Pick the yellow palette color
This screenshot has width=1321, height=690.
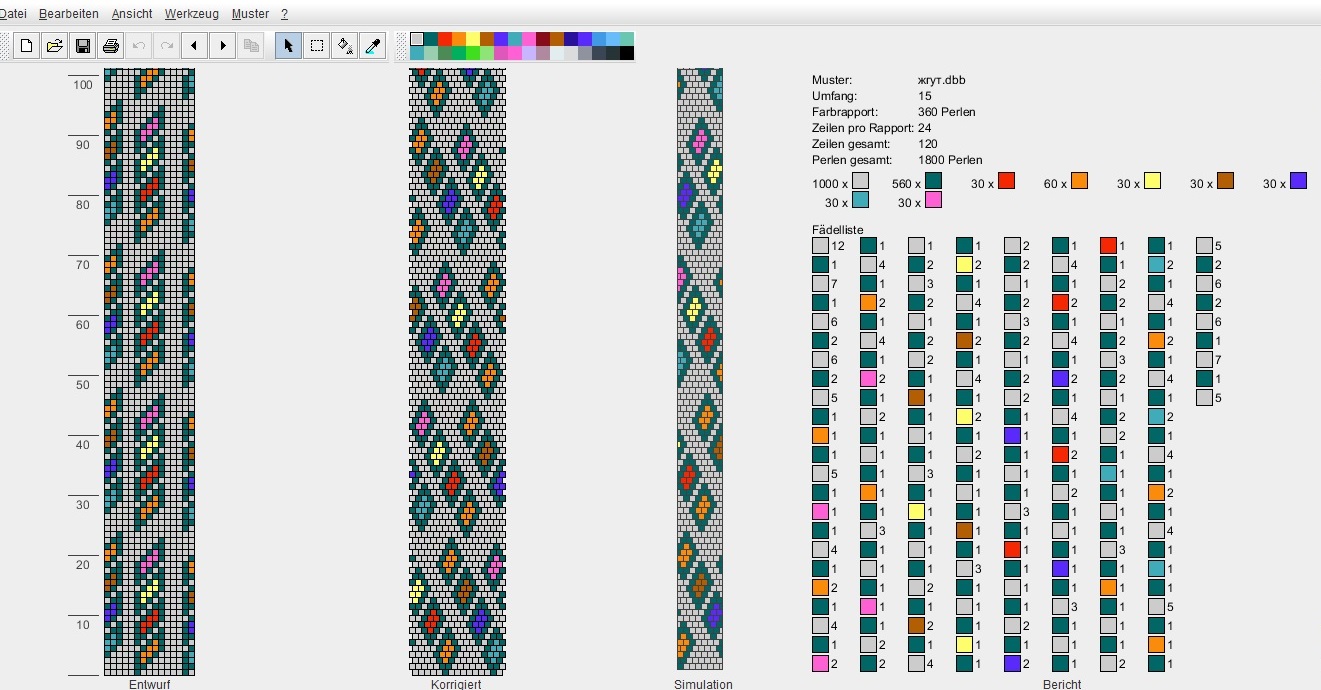coord(473,39)
